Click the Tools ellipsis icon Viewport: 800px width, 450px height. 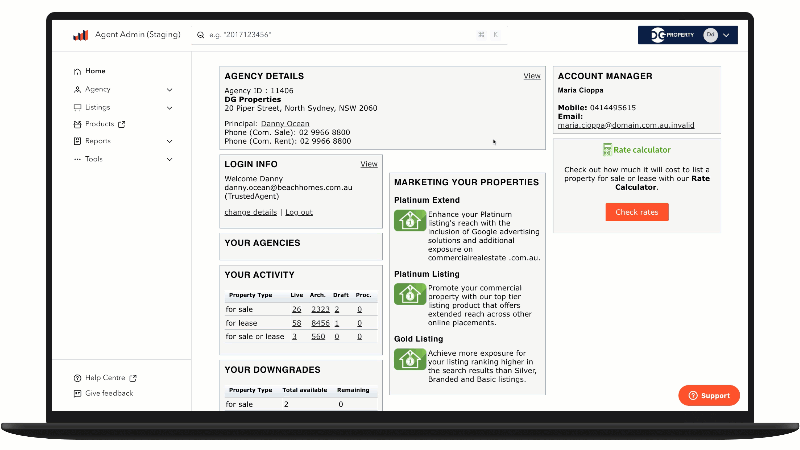78,159
